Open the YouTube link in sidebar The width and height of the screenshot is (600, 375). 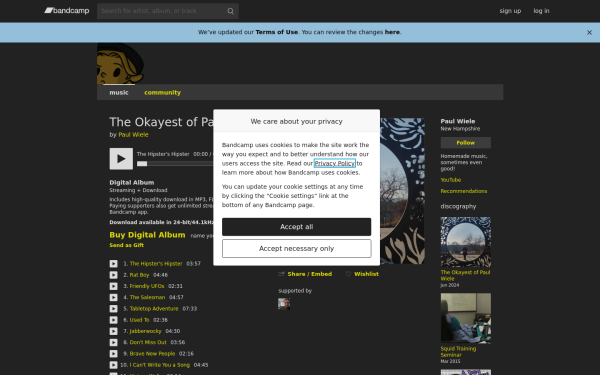point(451,180)
